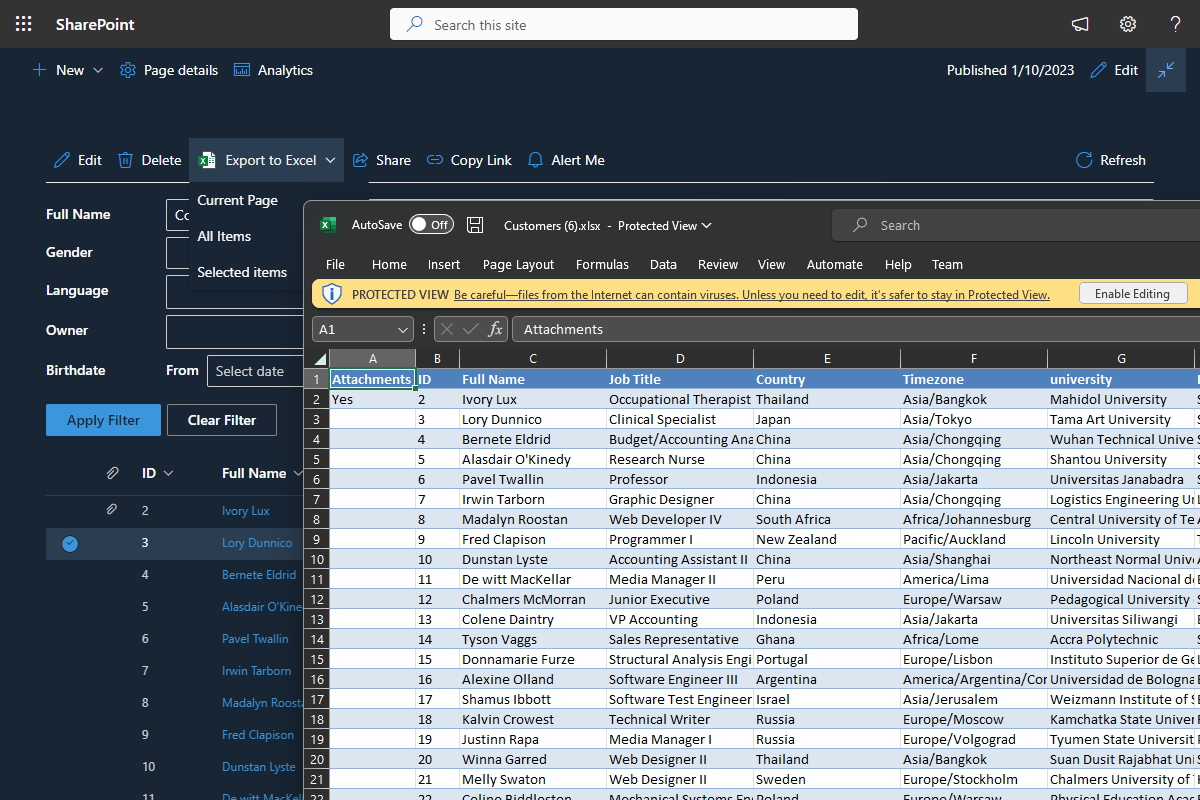
Task: Select Excel column D header
Action: pos(680,359)
